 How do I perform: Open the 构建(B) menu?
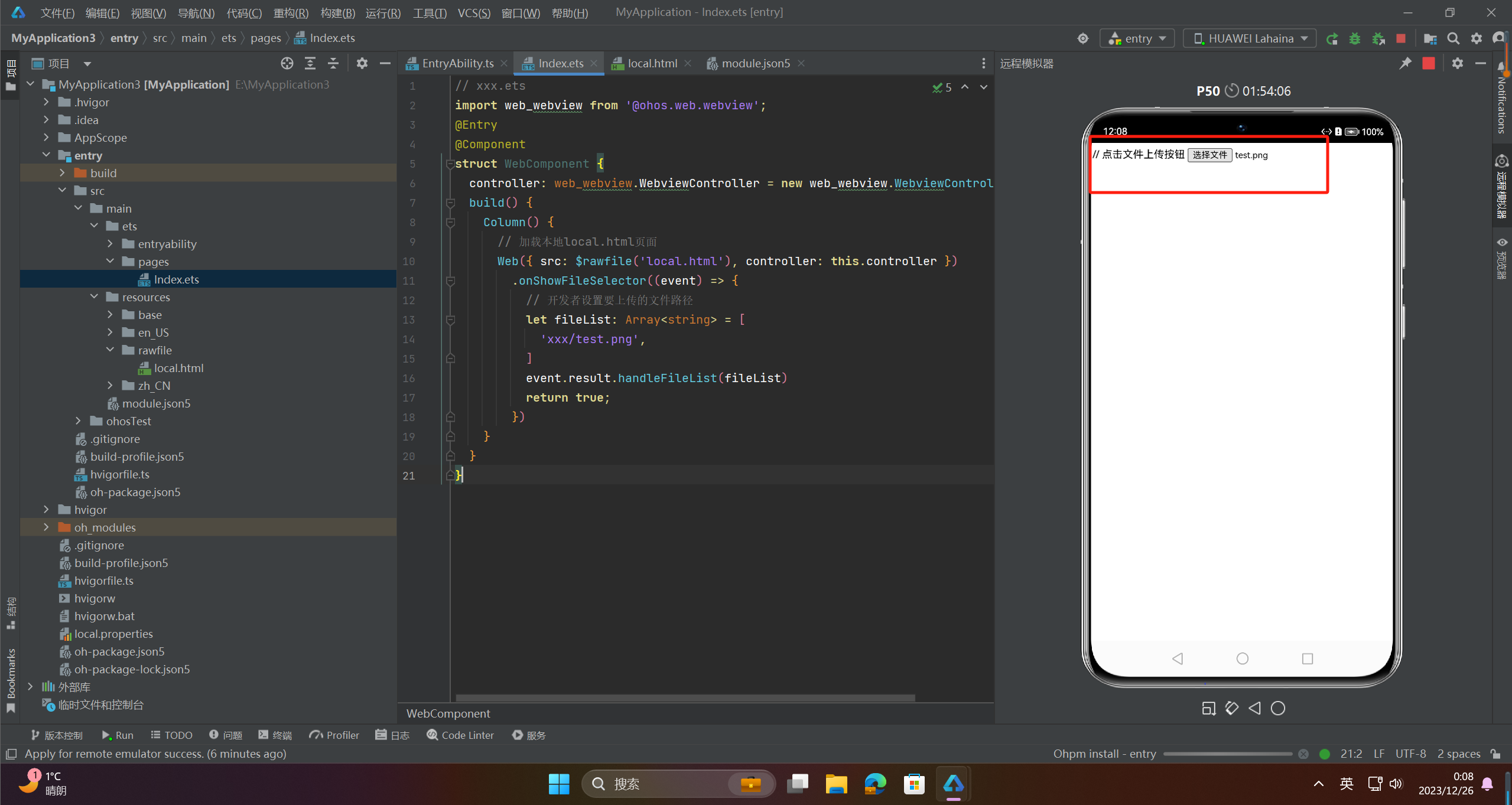[x=337, y=12]
